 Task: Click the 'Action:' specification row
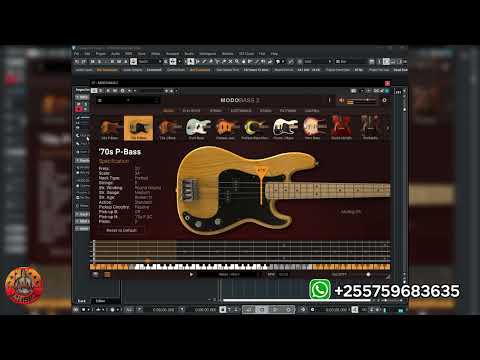(x=125, y=202)
